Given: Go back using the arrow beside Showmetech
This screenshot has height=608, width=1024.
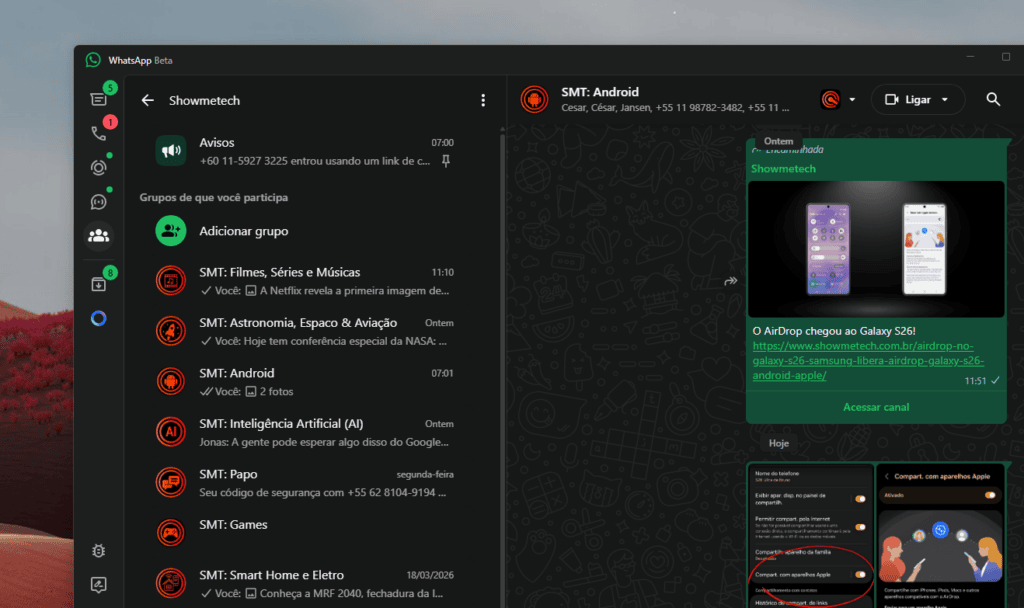Looking at the screenshot, I should [148, 100].
